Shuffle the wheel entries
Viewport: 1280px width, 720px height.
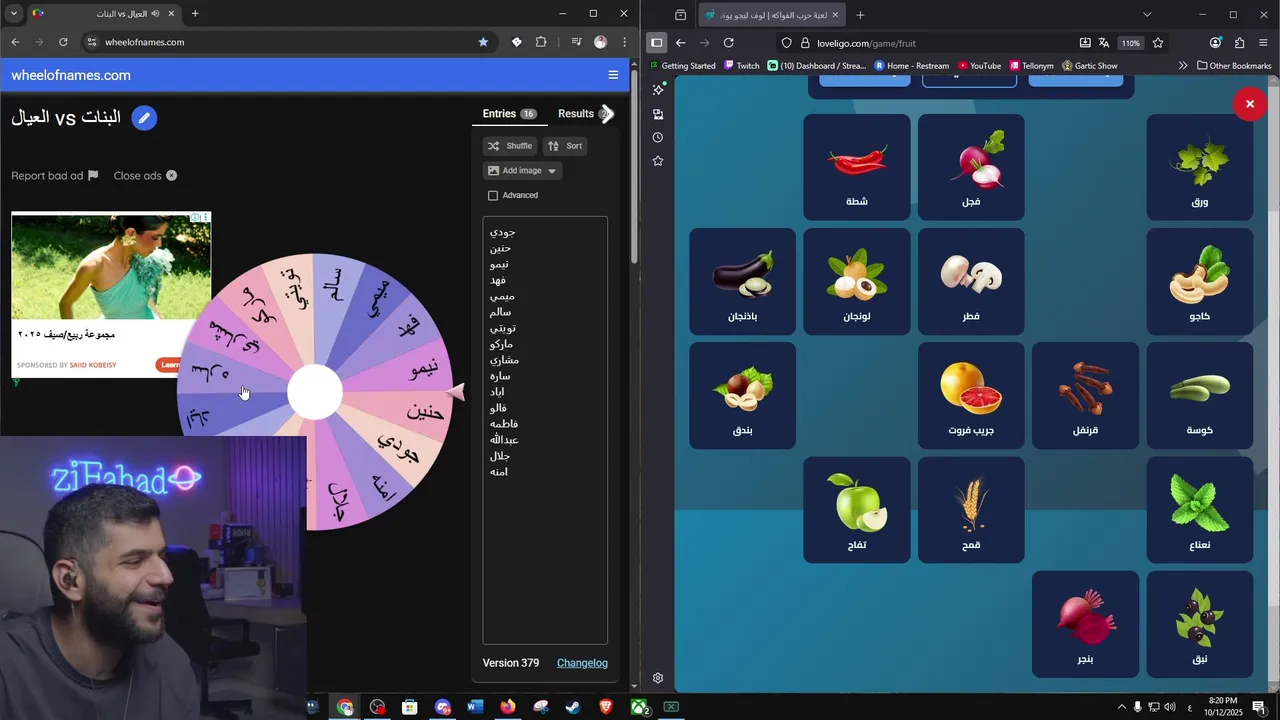510,146
